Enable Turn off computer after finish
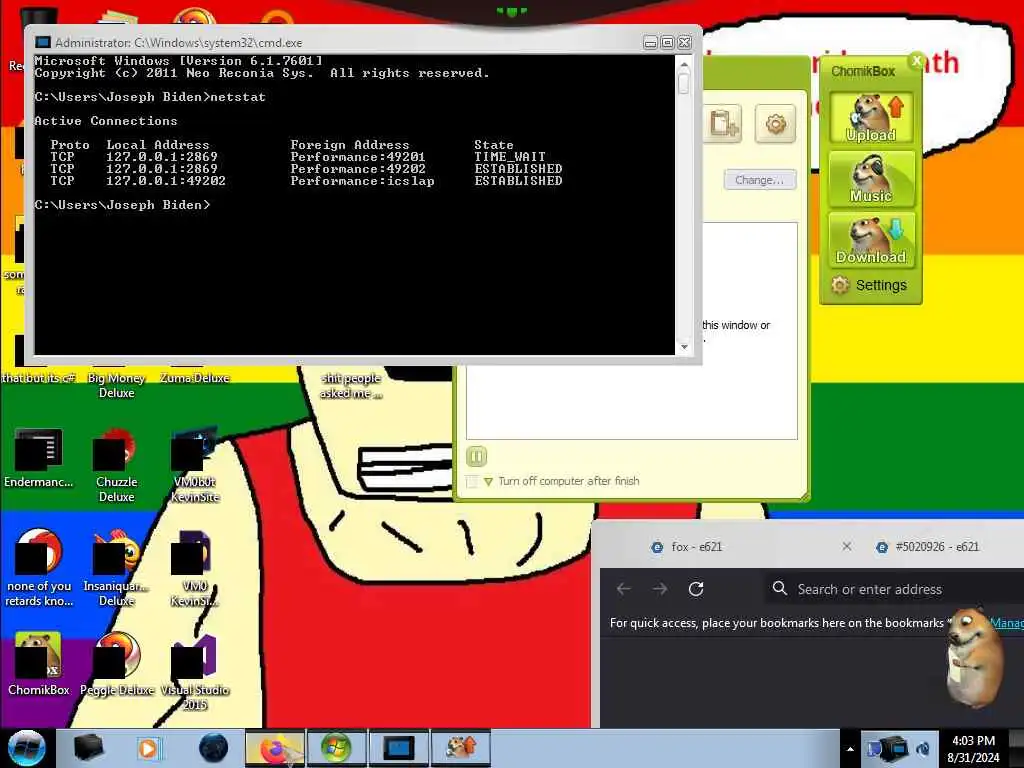The image size is (1024, 768). 472,482
